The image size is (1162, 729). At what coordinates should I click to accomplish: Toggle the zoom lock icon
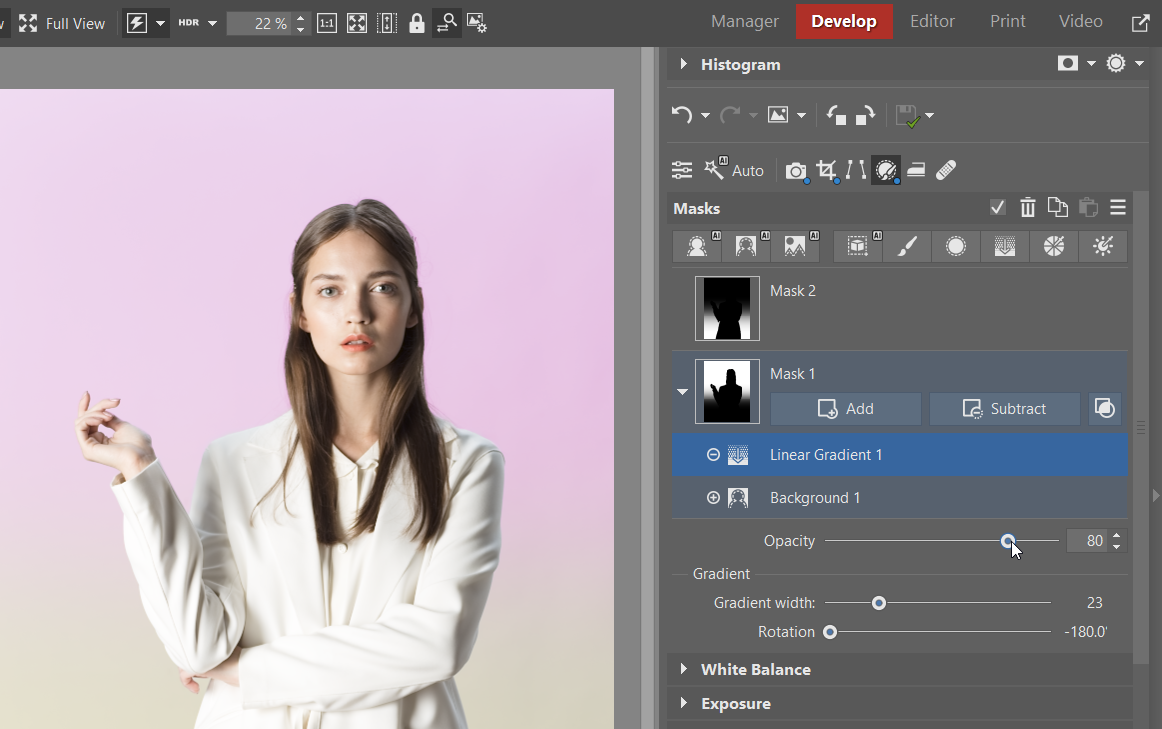click(x=417, y=23)
